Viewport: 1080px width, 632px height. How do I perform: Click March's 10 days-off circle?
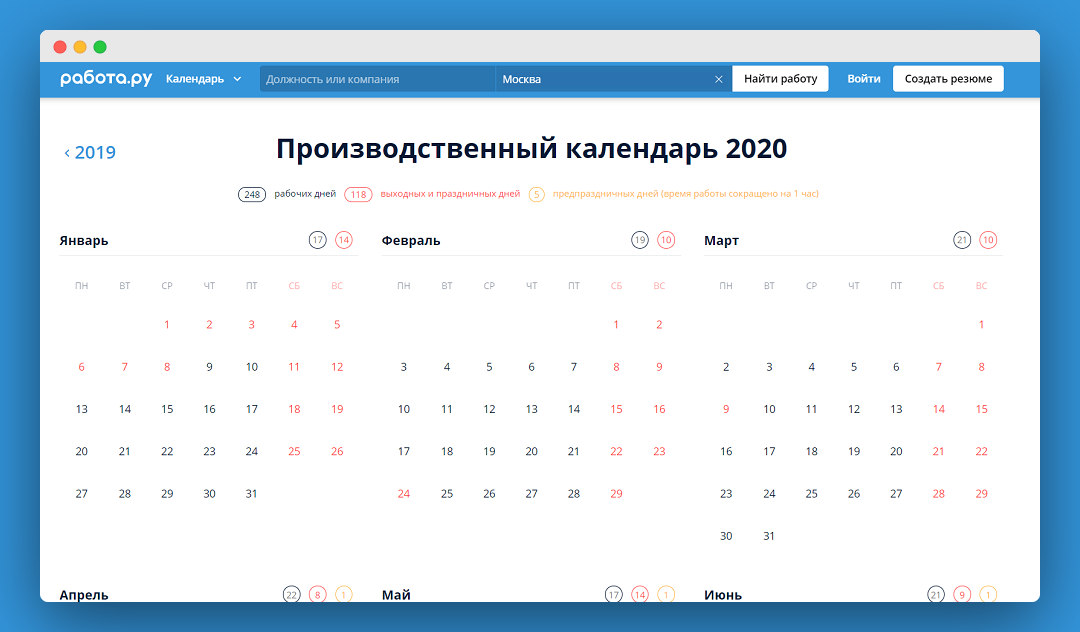click(988, 240)
